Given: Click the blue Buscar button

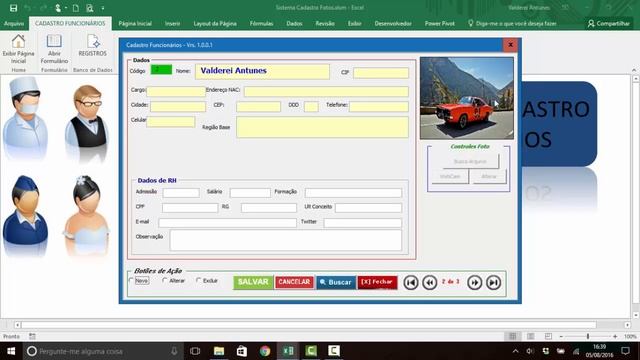Looking at the screenshot, I should (336, 282).
